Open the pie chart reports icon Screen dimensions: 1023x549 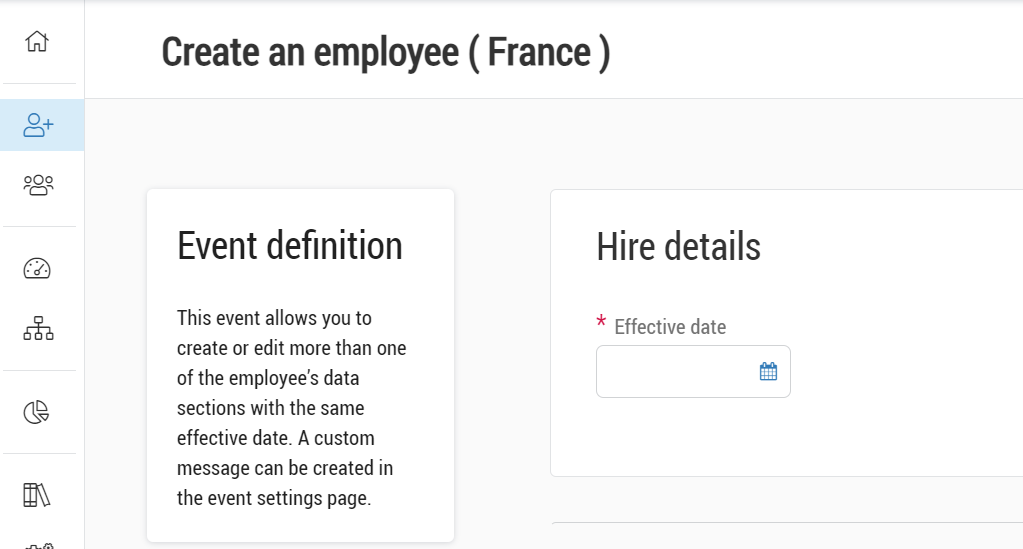point(37,412)
